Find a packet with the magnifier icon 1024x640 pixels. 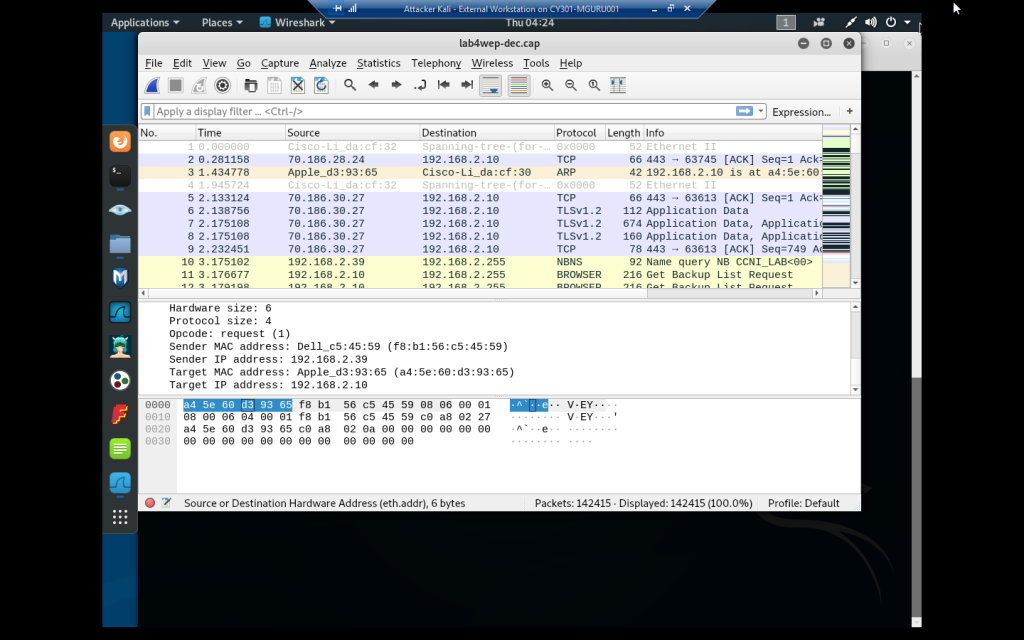pyautogui.click(x=350, y=86)
